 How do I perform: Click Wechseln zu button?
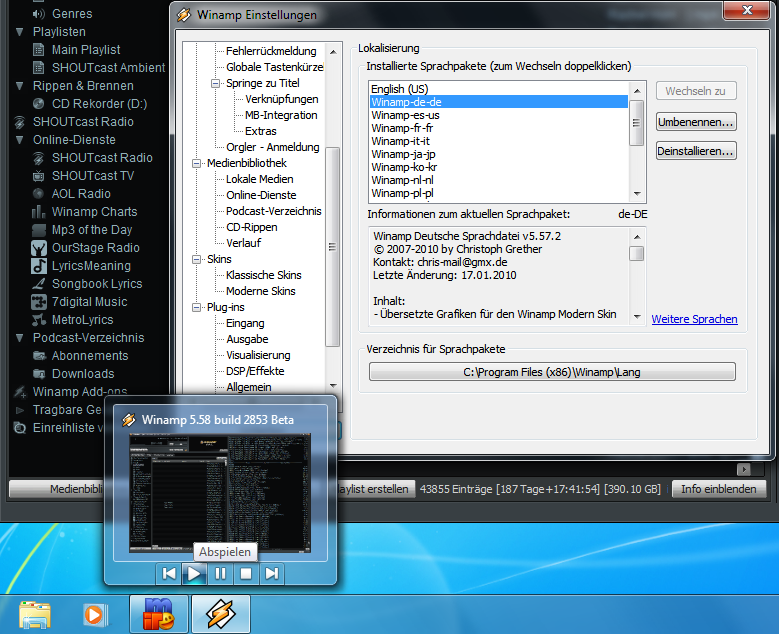click(x=696, y=91)
